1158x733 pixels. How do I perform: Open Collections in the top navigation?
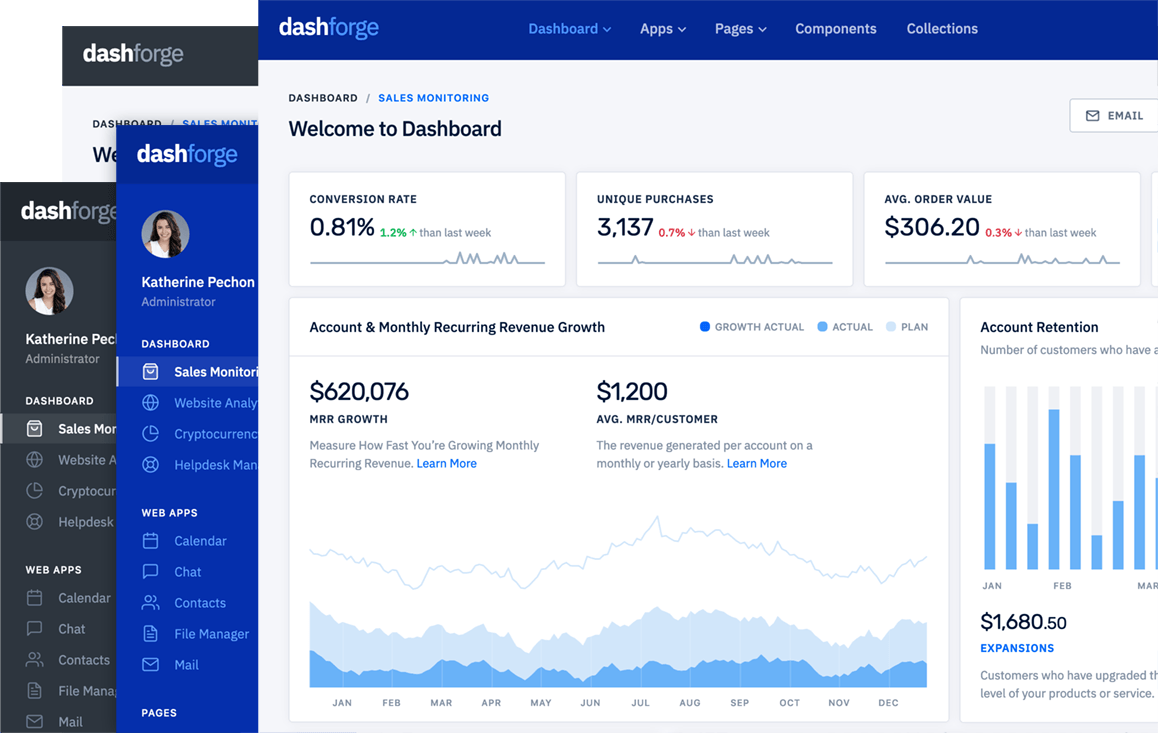pyautogui.click(x=942, y=29)
